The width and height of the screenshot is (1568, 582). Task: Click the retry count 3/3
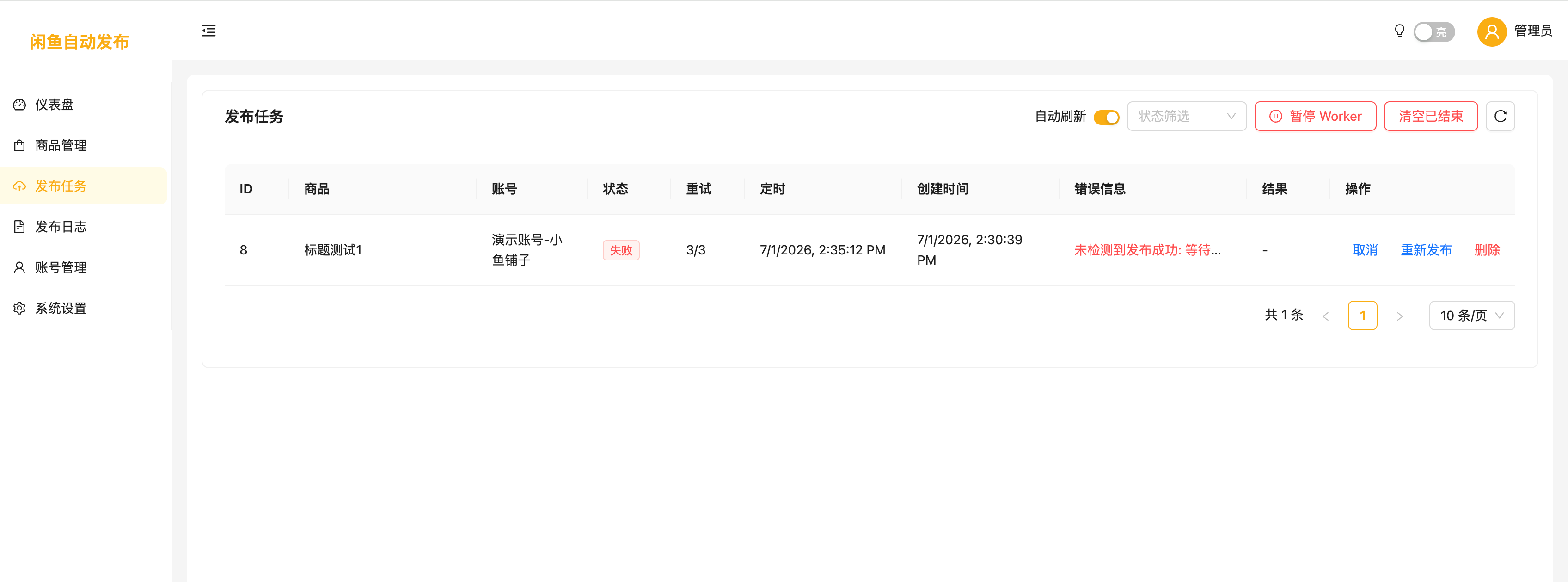point(695,250)
